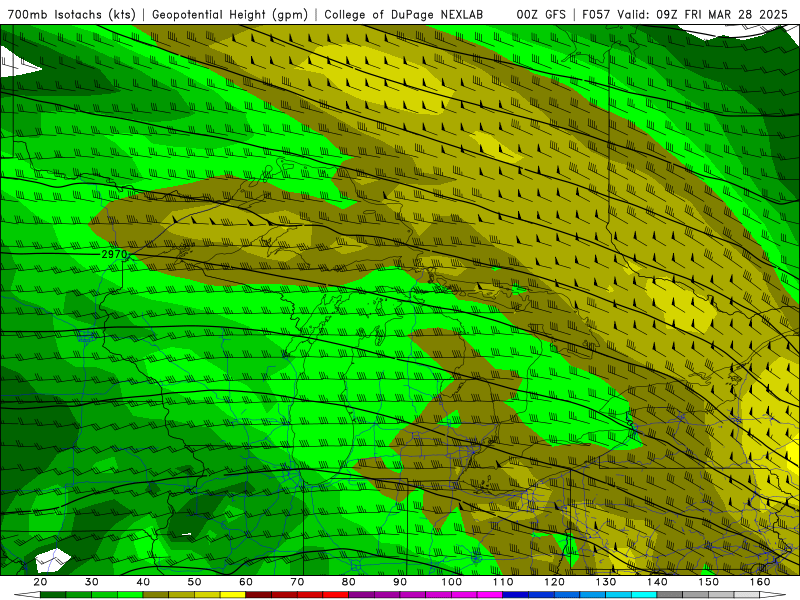Click the '40' value on the color scale
This screenshot has height=600, width=800.
(143, 582)
